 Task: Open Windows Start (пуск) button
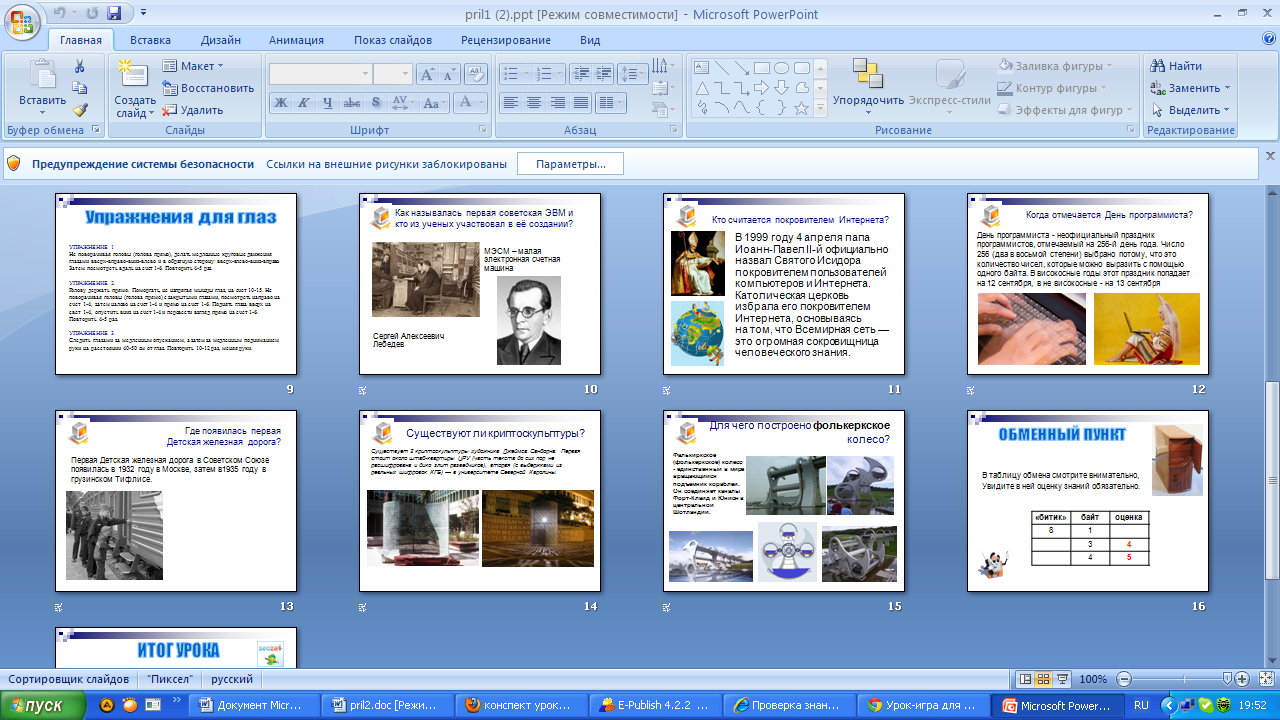(x=41, y=705)
